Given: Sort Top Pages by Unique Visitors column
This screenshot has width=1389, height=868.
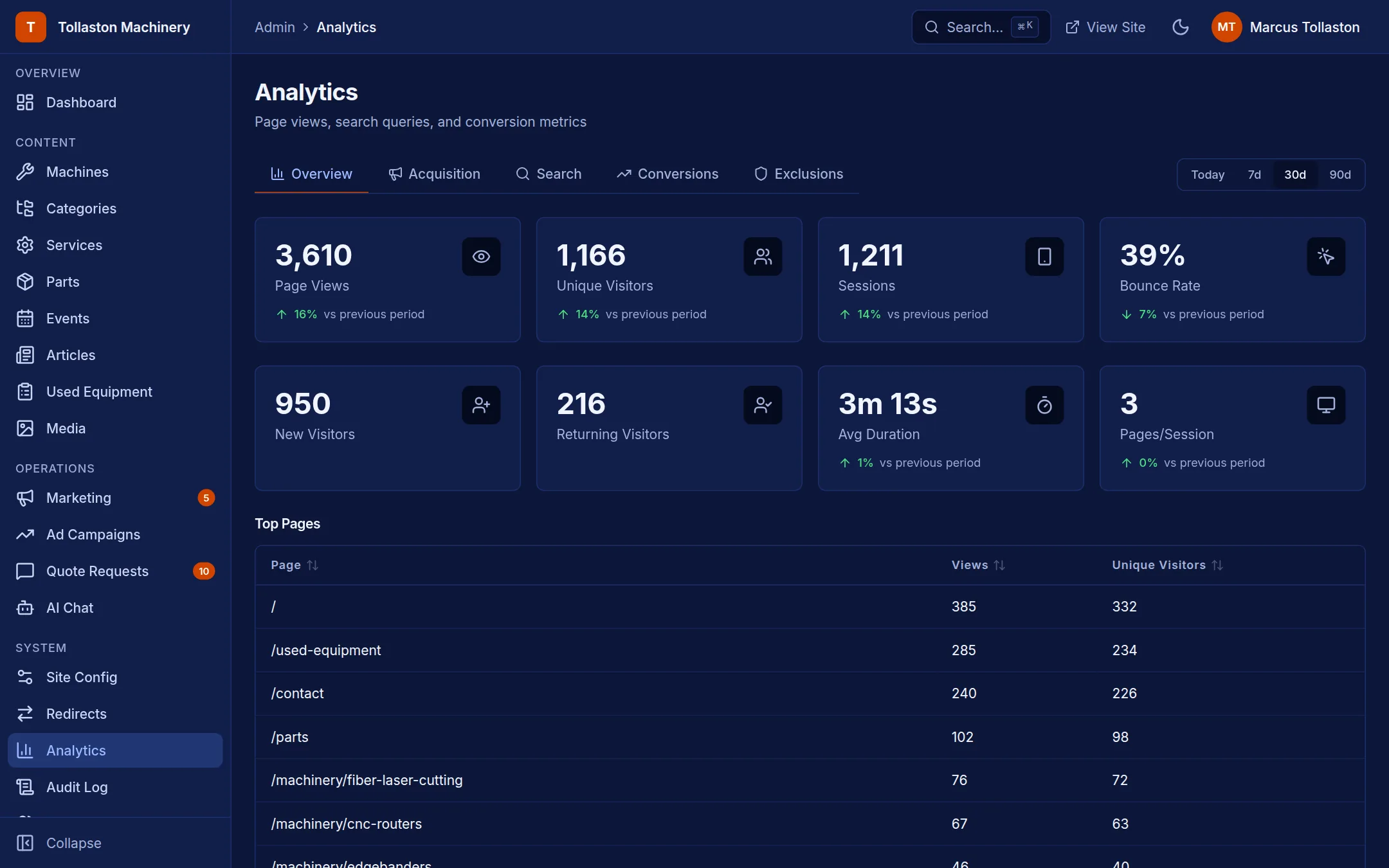Looking at the screenshot, I should [1167, 565].
